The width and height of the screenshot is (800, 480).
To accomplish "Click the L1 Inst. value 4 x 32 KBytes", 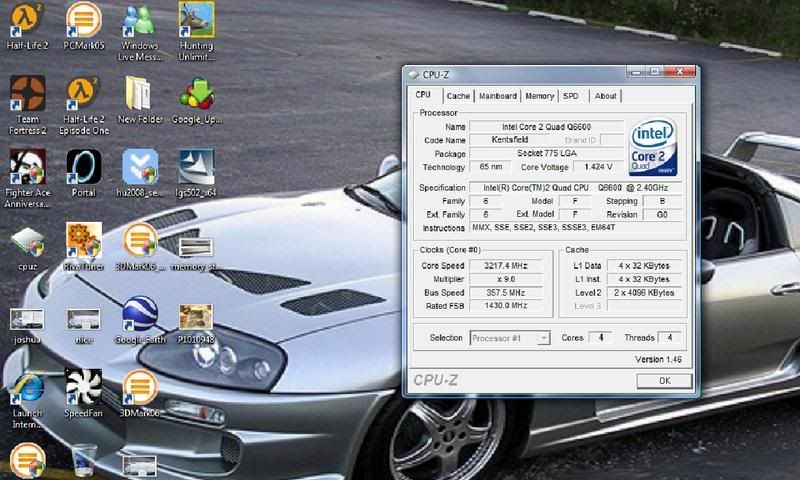I will (644, 279).
